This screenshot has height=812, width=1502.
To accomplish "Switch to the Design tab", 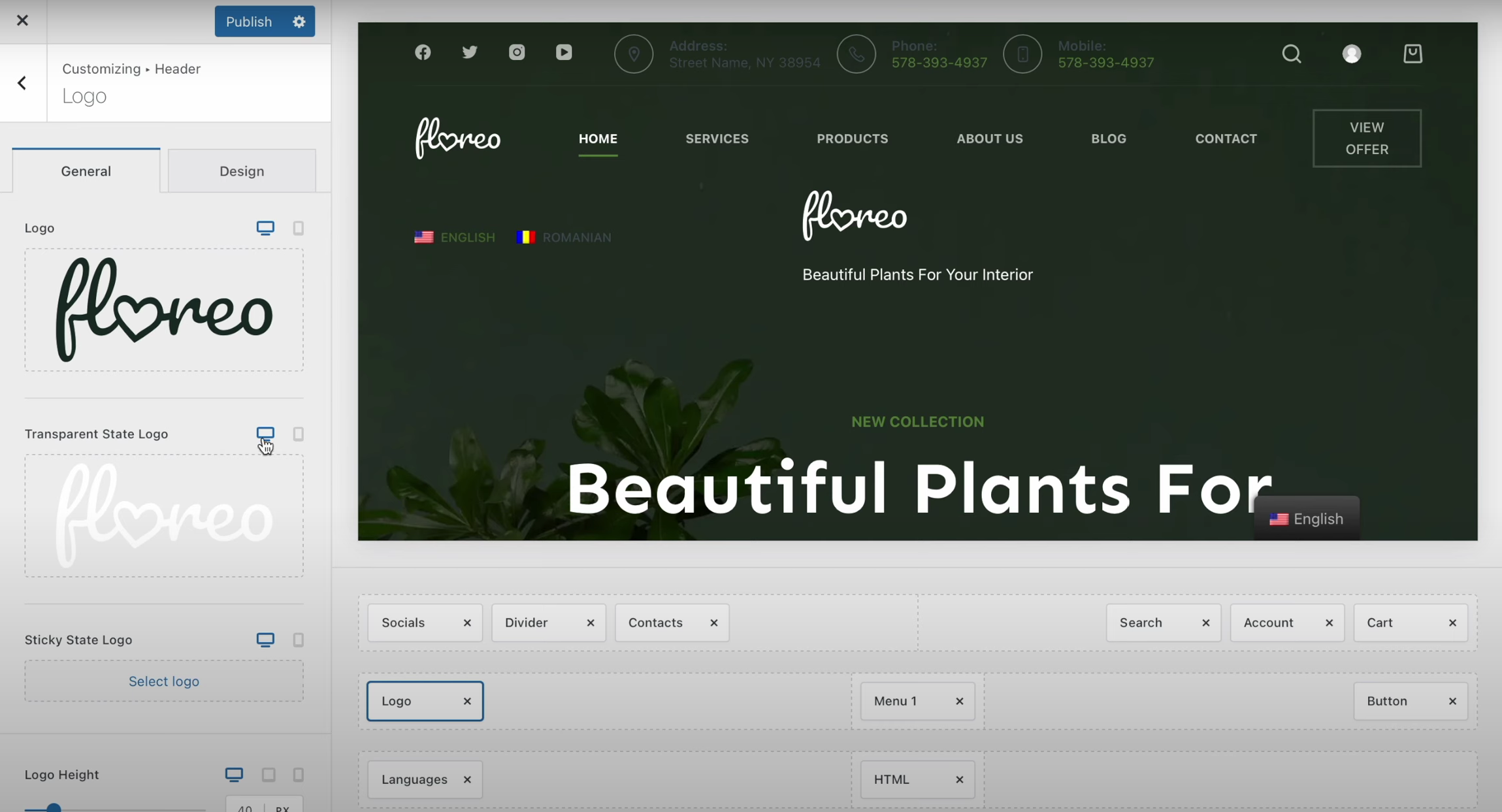I will [x=242, y=171].
